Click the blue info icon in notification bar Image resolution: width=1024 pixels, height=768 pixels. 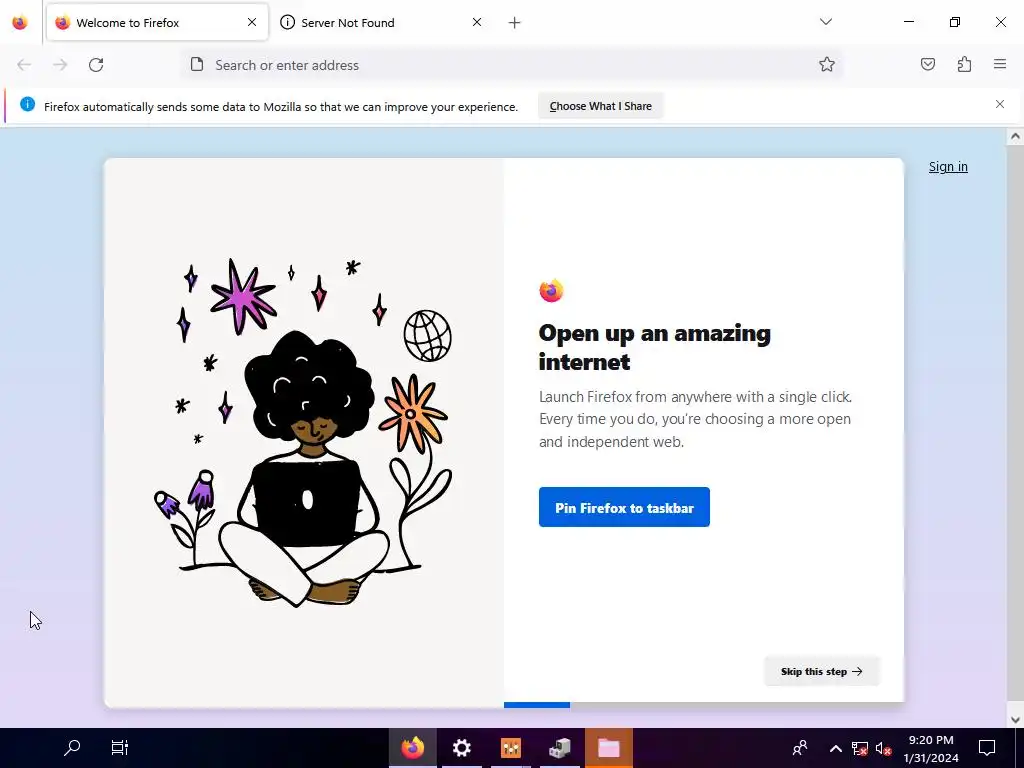tap(27, 104)
